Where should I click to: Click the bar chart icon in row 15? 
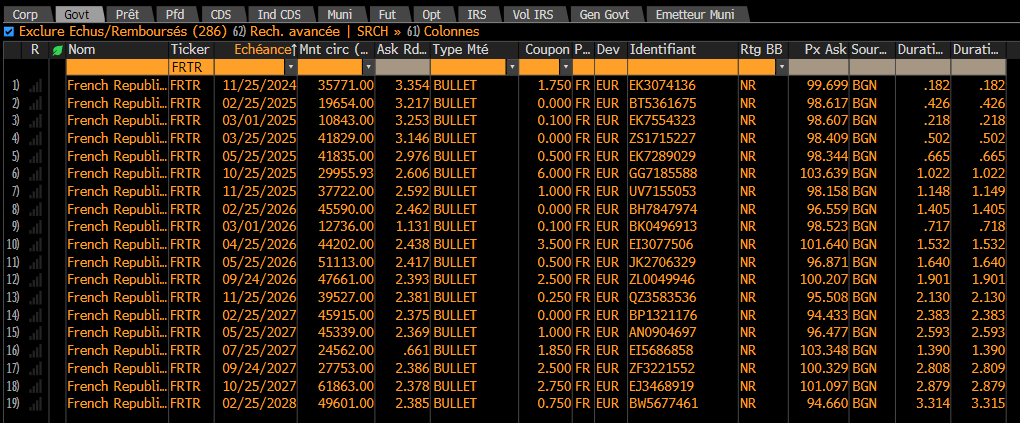[x=35, y=333]
